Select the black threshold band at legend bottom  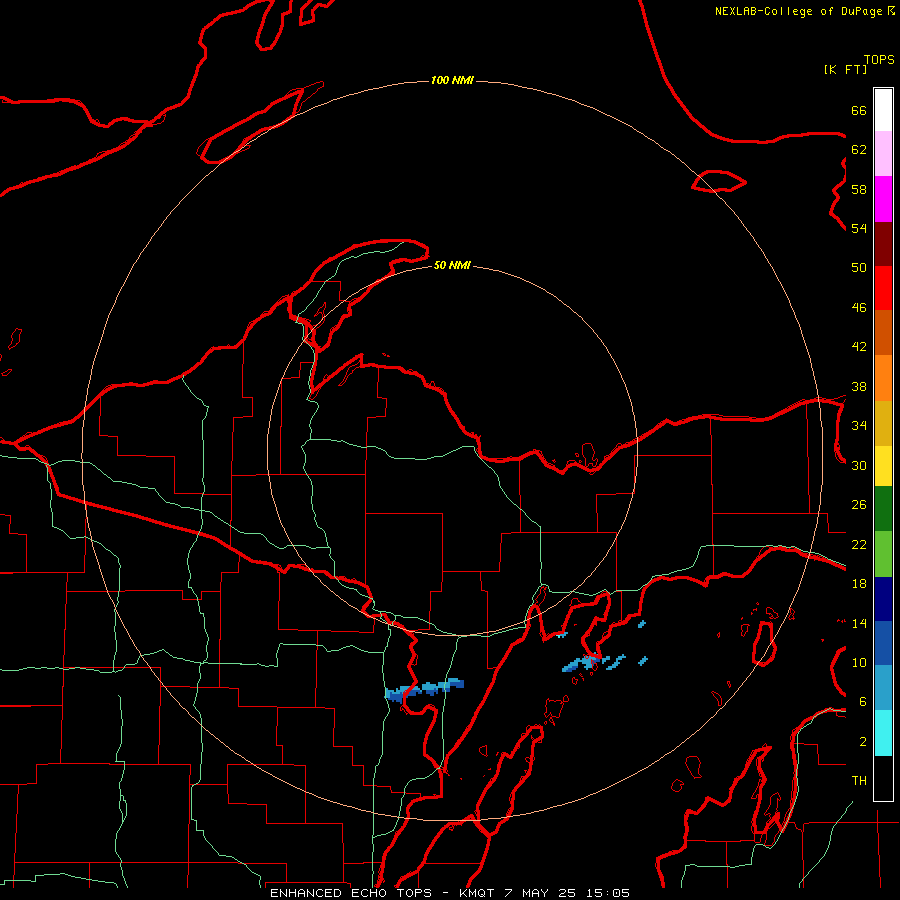[883, 778]
